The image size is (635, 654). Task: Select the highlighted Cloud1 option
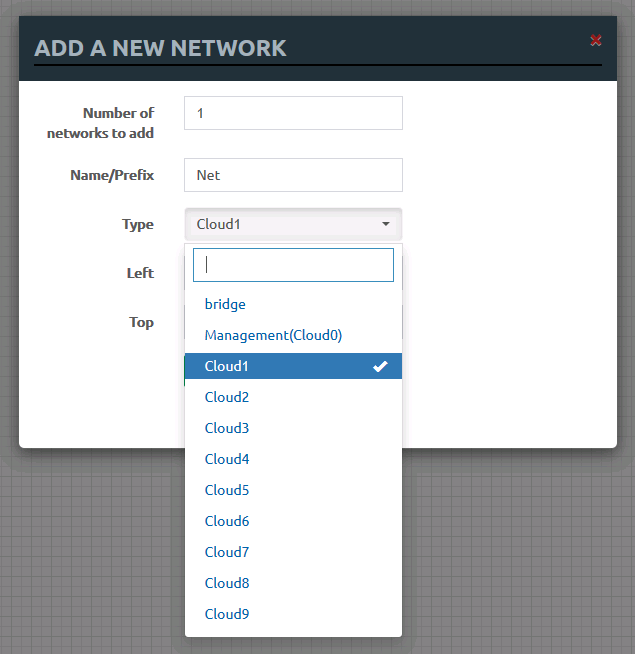tap(293, 366)
